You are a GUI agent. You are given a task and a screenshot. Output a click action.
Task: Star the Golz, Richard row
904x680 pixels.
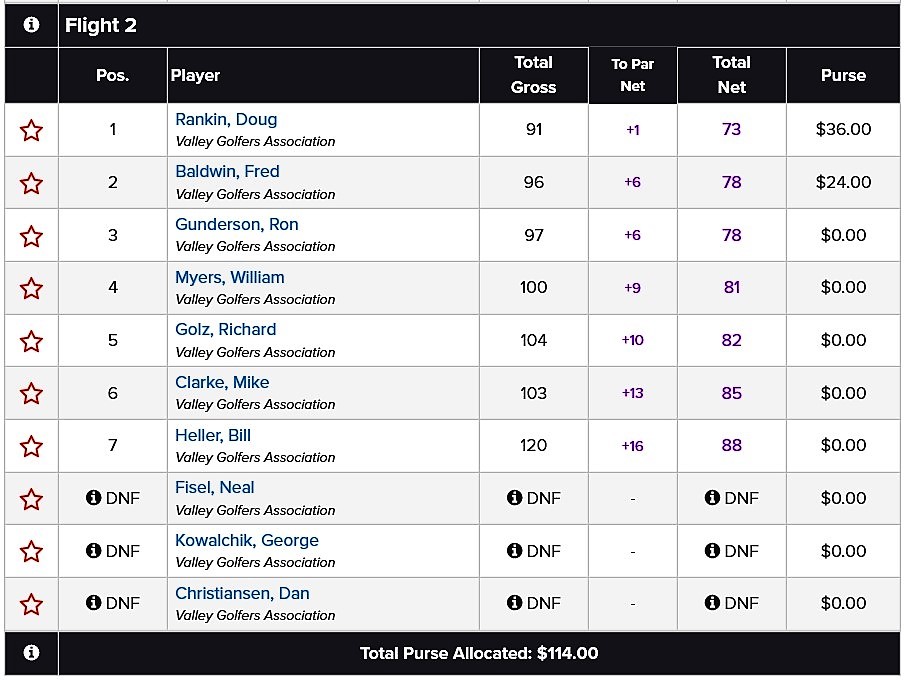(x=31, y=341)
